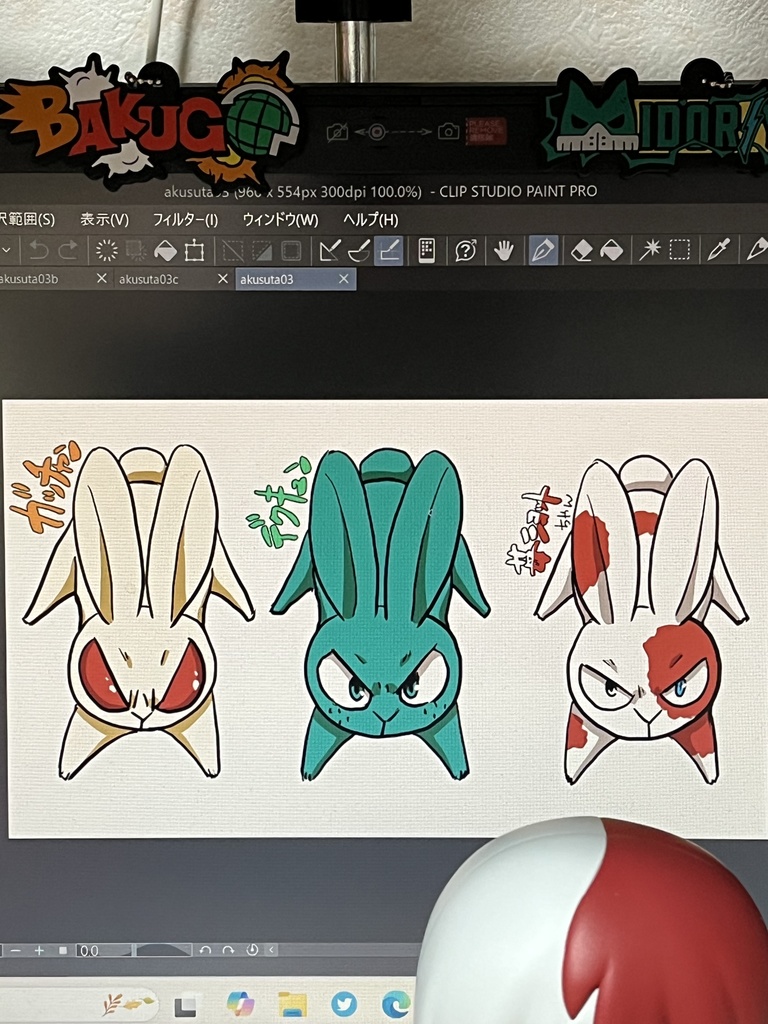Image resolution: width=768 pixels, height=1024 pixels.
Task: Open the フィルター(I) menu
Action: (185, 220)
